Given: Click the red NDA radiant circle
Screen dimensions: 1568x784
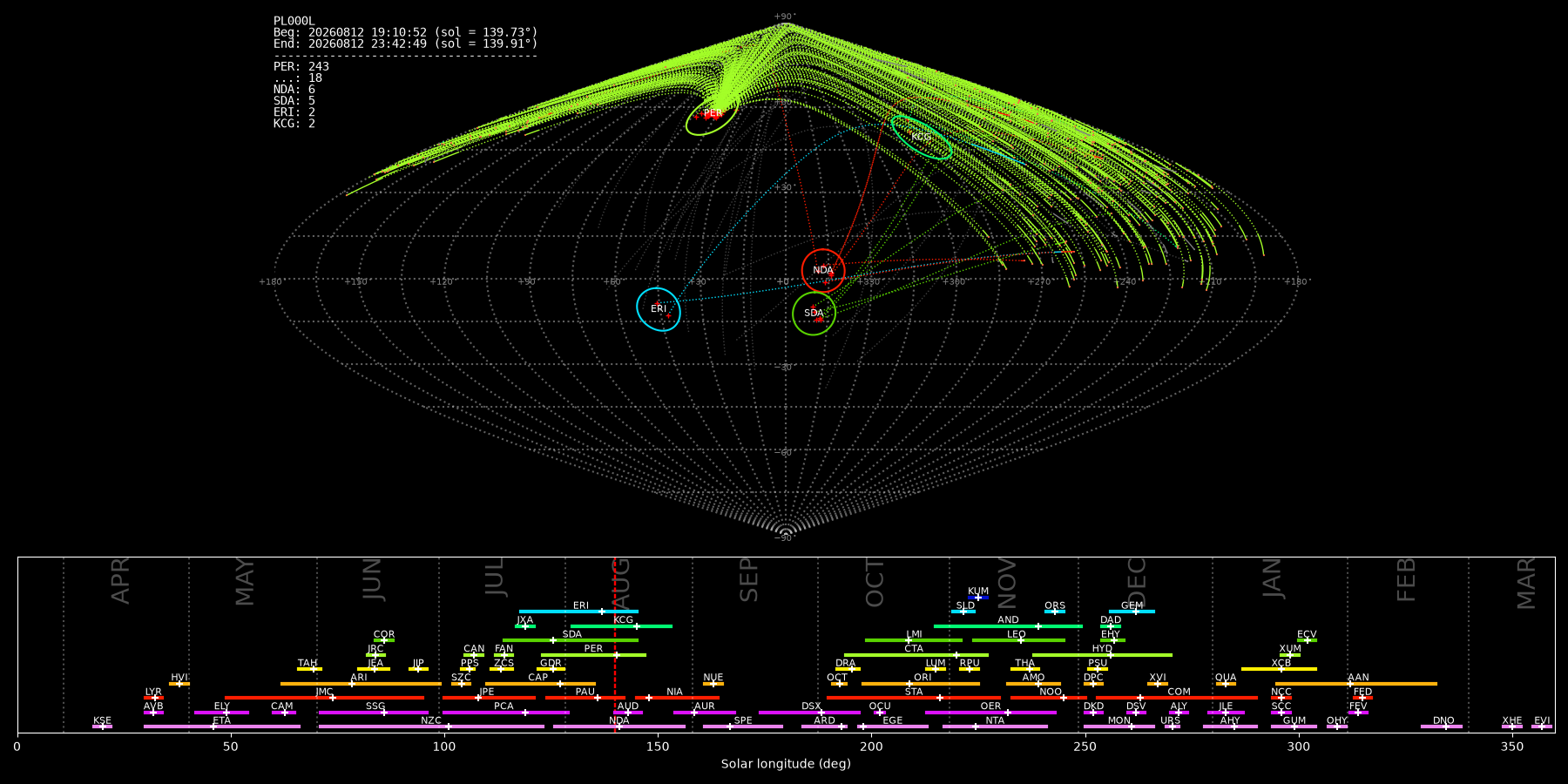Looking at the screenshot, I should (x=823, y=270).
